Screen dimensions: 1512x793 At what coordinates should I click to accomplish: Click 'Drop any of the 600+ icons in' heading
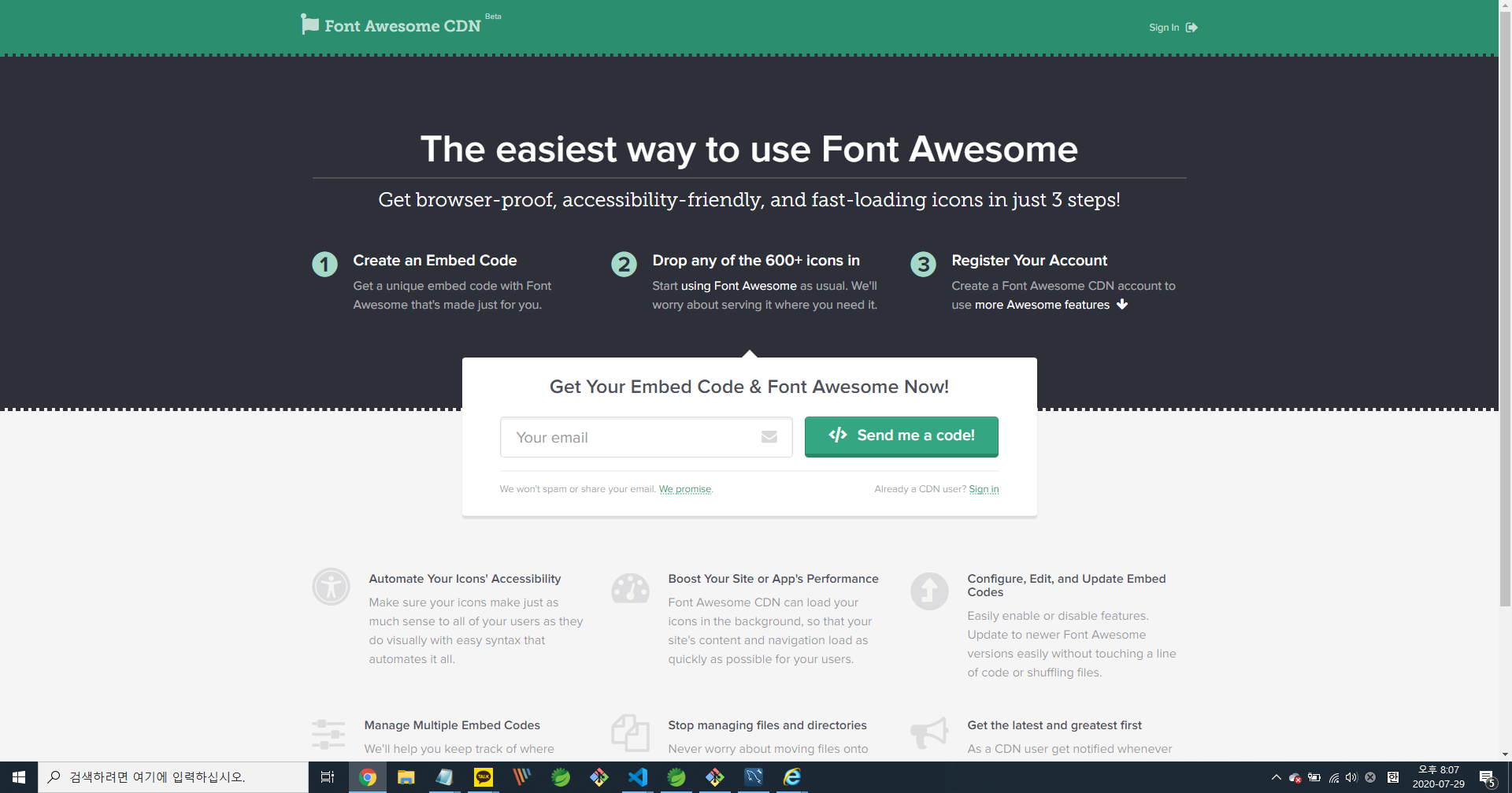click(756, 261)
